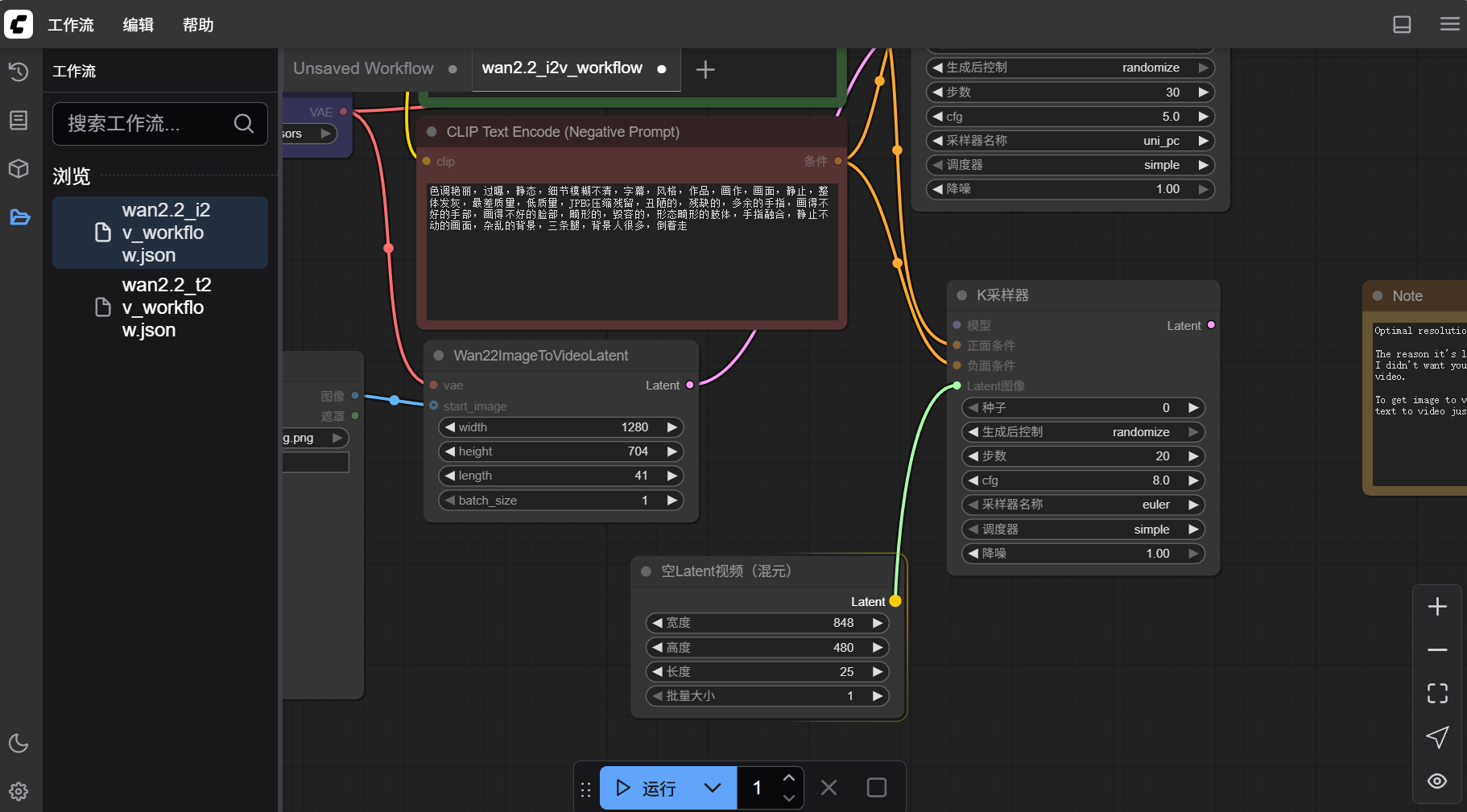Screen dimensions: 1467x812
Task: Open the queue history sidebar icon
Action: point(19,72)
